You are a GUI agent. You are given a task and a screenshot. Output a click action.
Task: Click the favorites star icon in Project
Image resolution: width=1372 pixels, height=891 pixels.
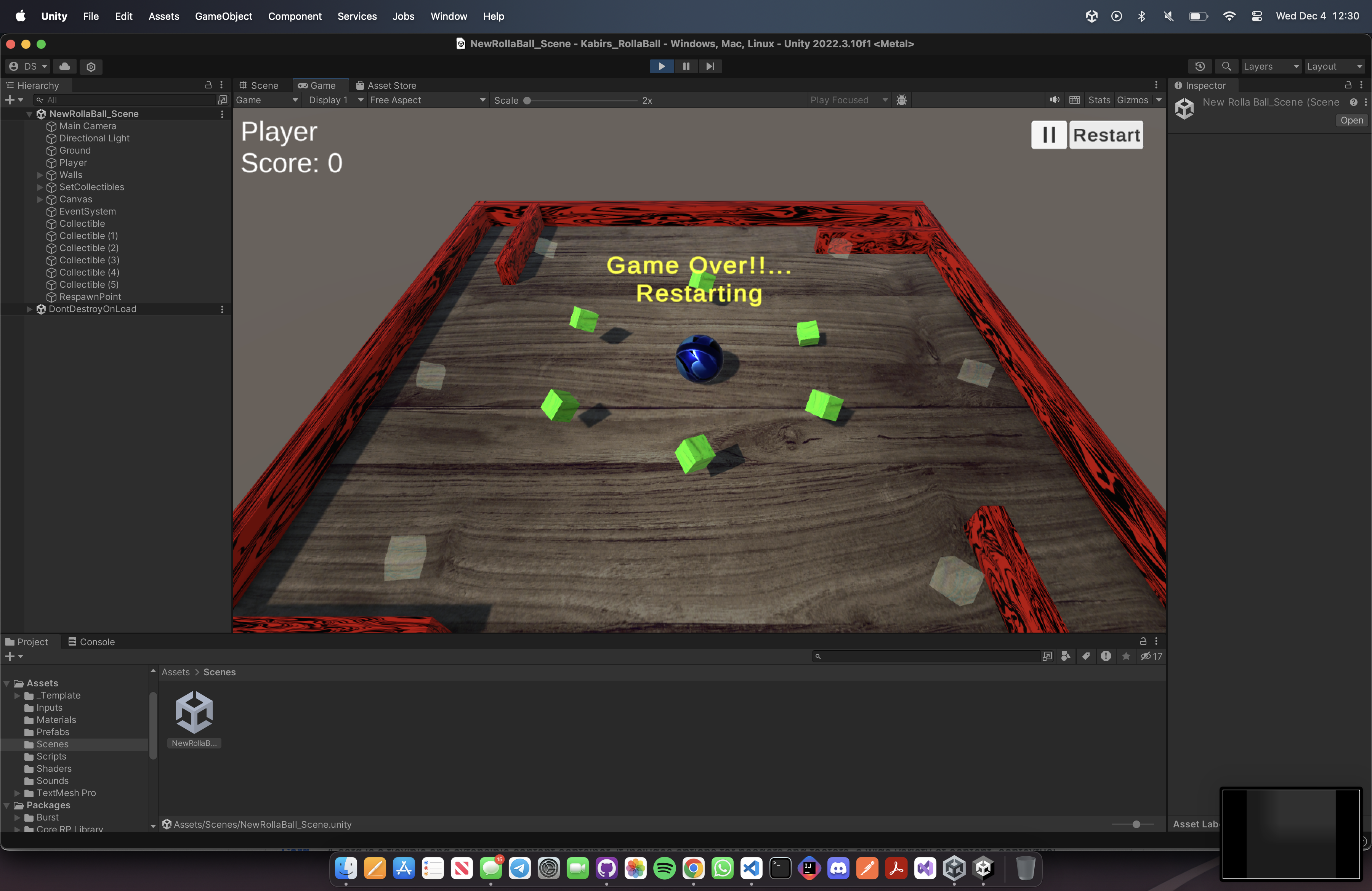1126,656
